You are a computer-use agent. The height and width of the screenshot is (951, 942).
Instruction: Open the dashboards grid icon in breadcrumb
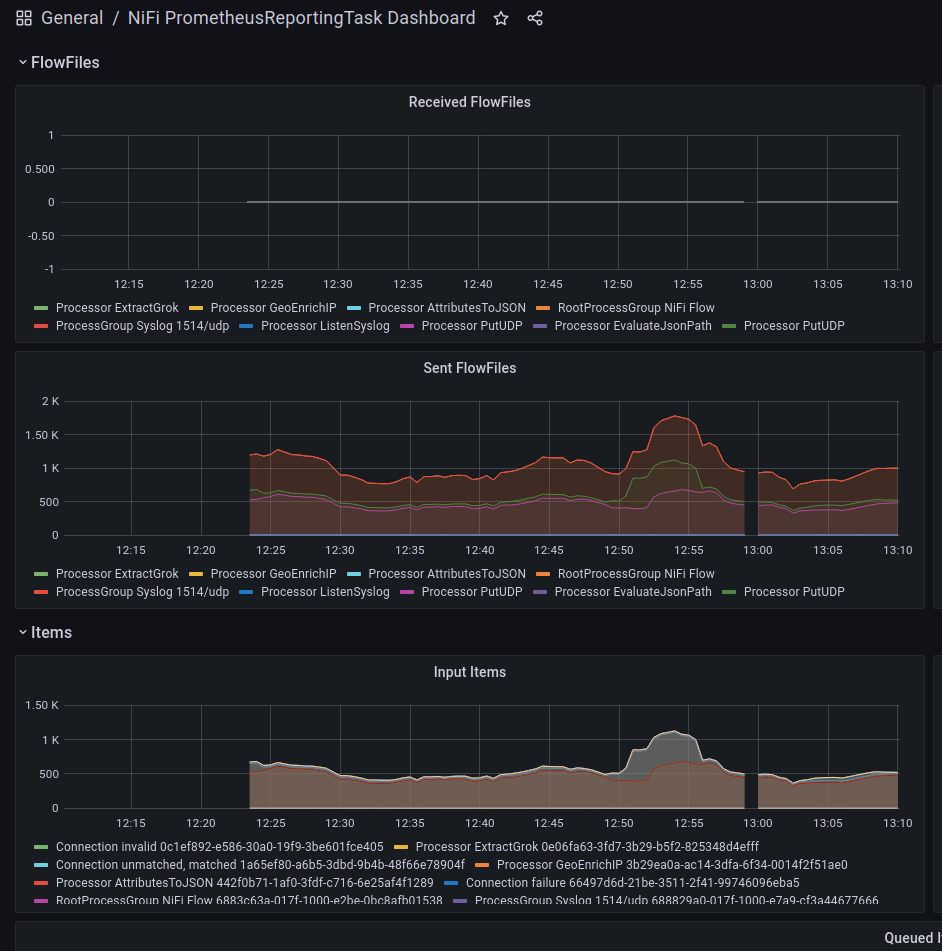[x=24, y=18]
